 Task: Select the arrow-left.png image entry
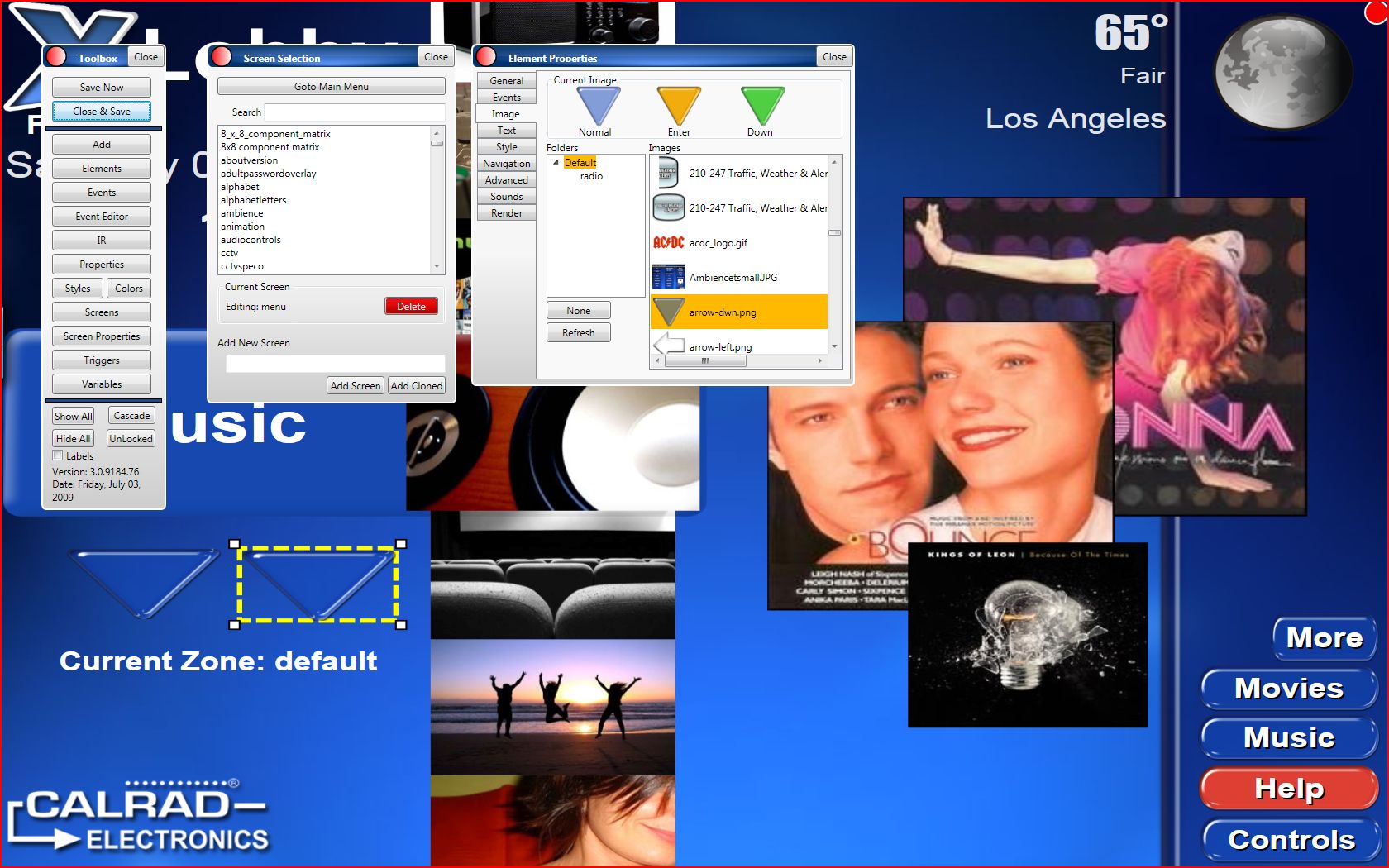coord(739,346)
